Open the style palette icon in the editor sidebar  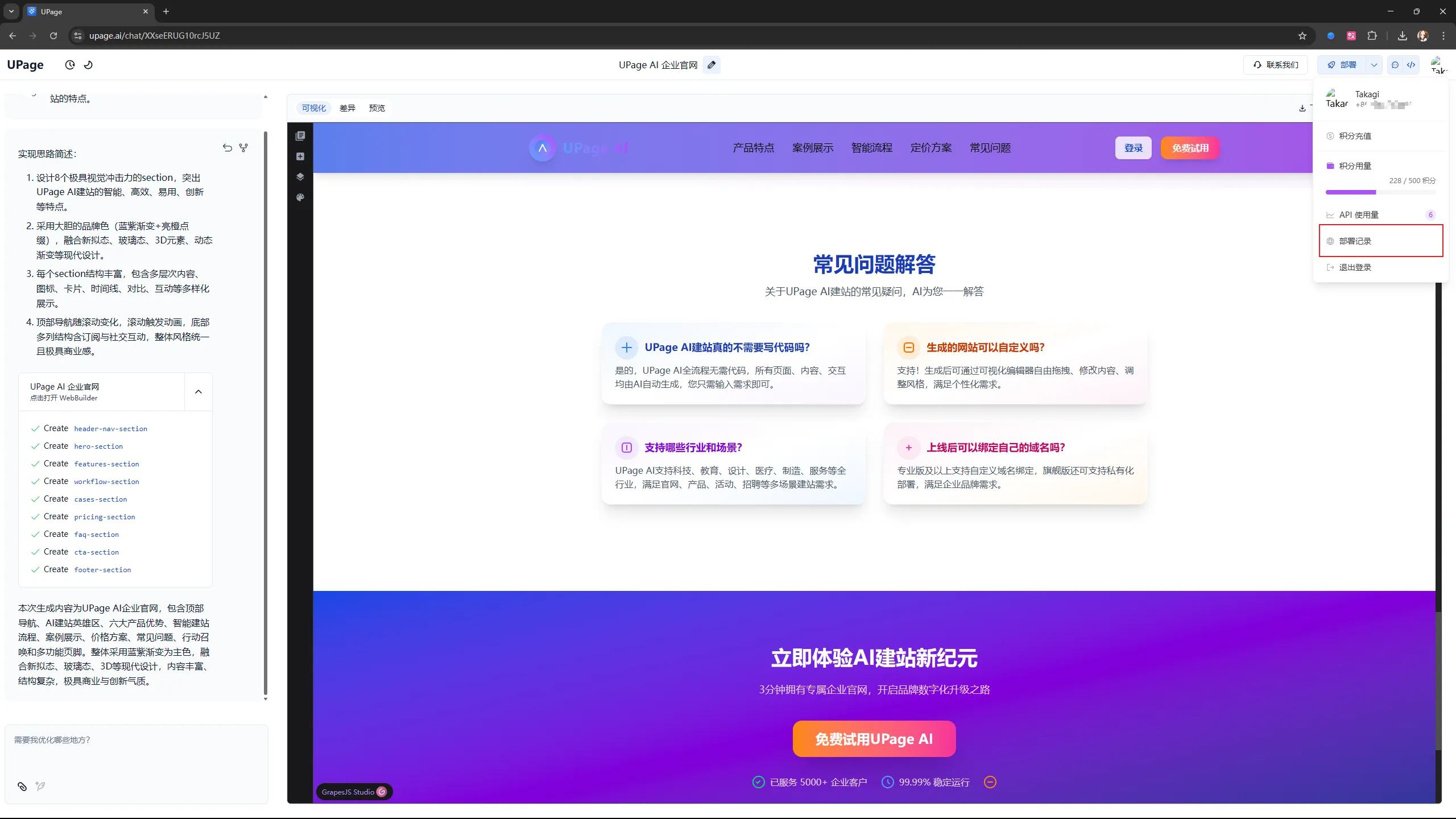pyautogui.click(x=300, y=197)
